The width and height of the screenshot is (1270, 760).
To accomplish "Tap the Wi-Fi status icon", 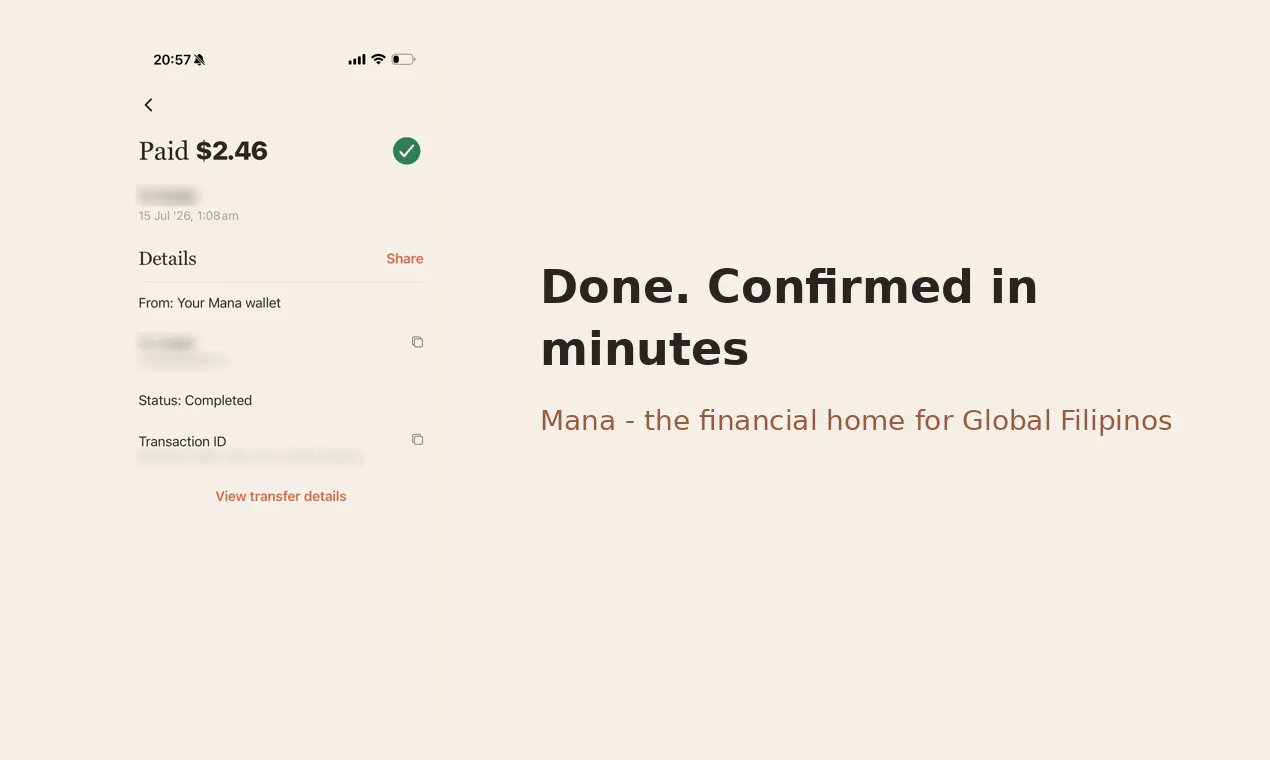I will [378, 60].
